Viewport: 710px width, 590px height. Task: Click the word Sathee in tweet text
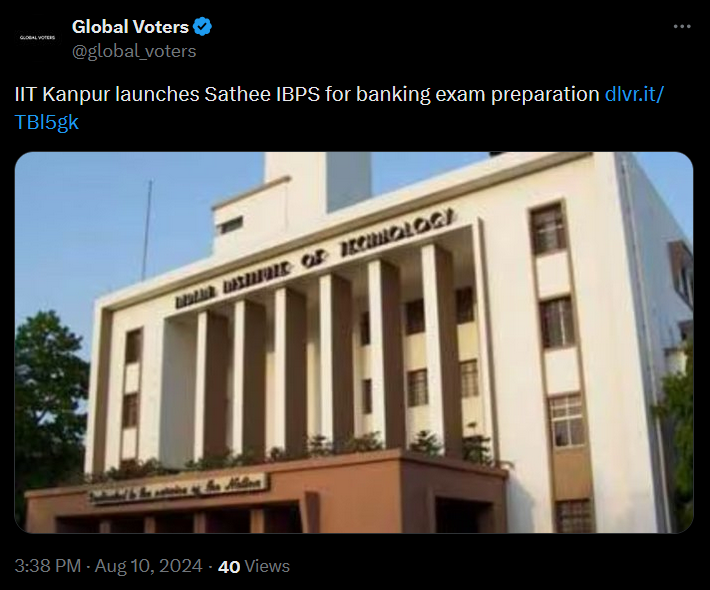coord(237,94)
